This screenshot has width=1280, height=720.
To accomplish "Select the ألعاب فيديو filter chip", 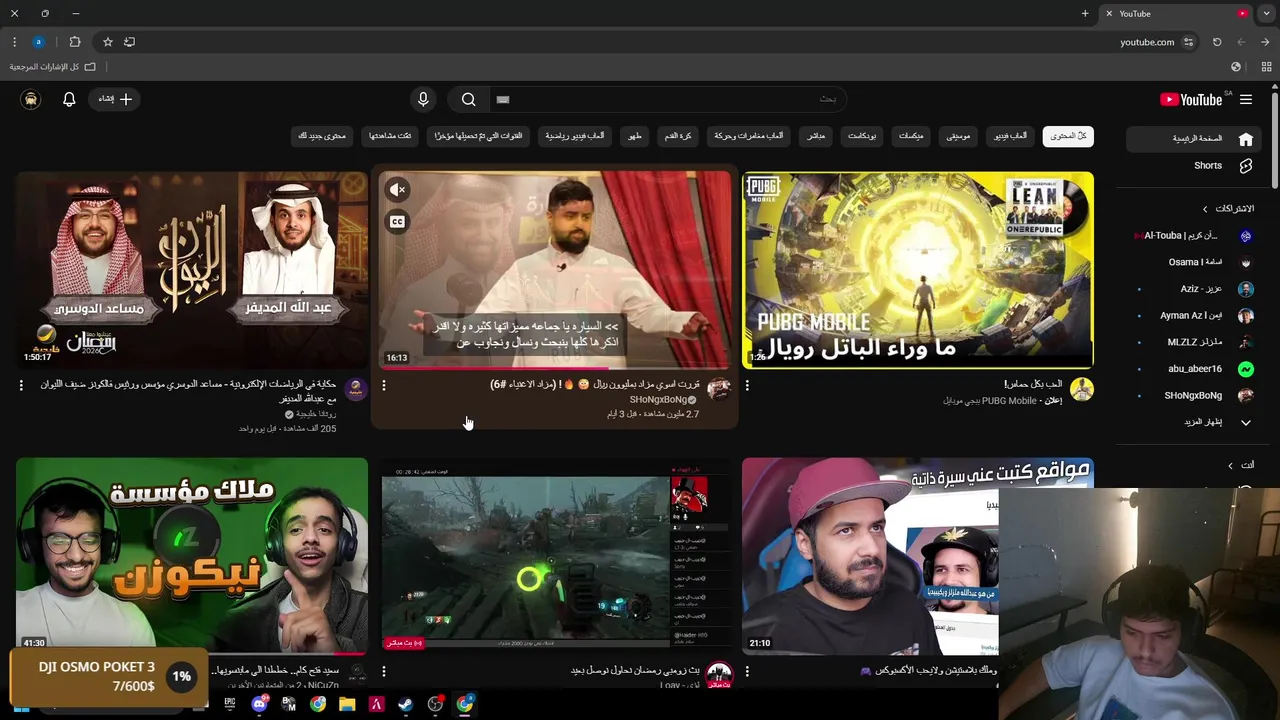I will [1010, 136].
